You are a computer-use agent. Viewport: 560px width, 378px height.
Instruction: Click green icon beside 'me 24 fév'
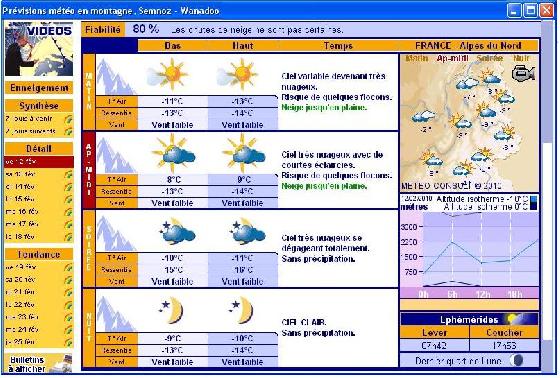pos(68,329)
